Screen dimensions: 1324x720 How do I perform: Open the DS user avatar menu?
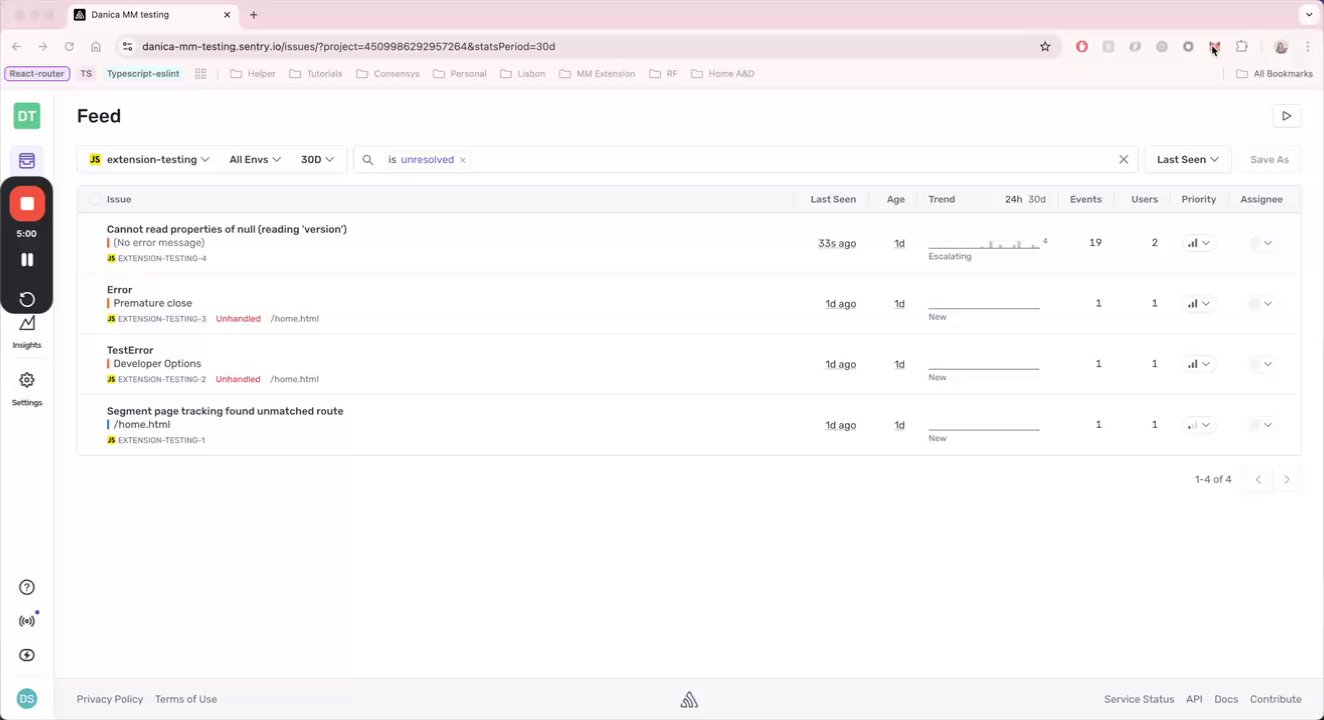coord(27,699)
